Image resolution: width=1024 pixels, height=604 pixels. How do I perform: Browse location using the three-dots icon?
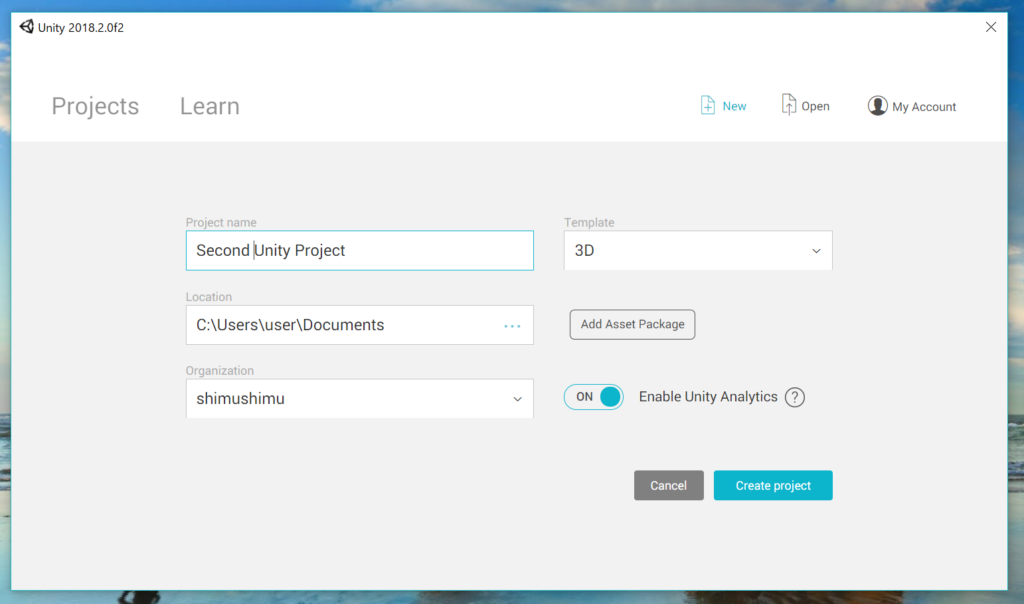(512, 326)
